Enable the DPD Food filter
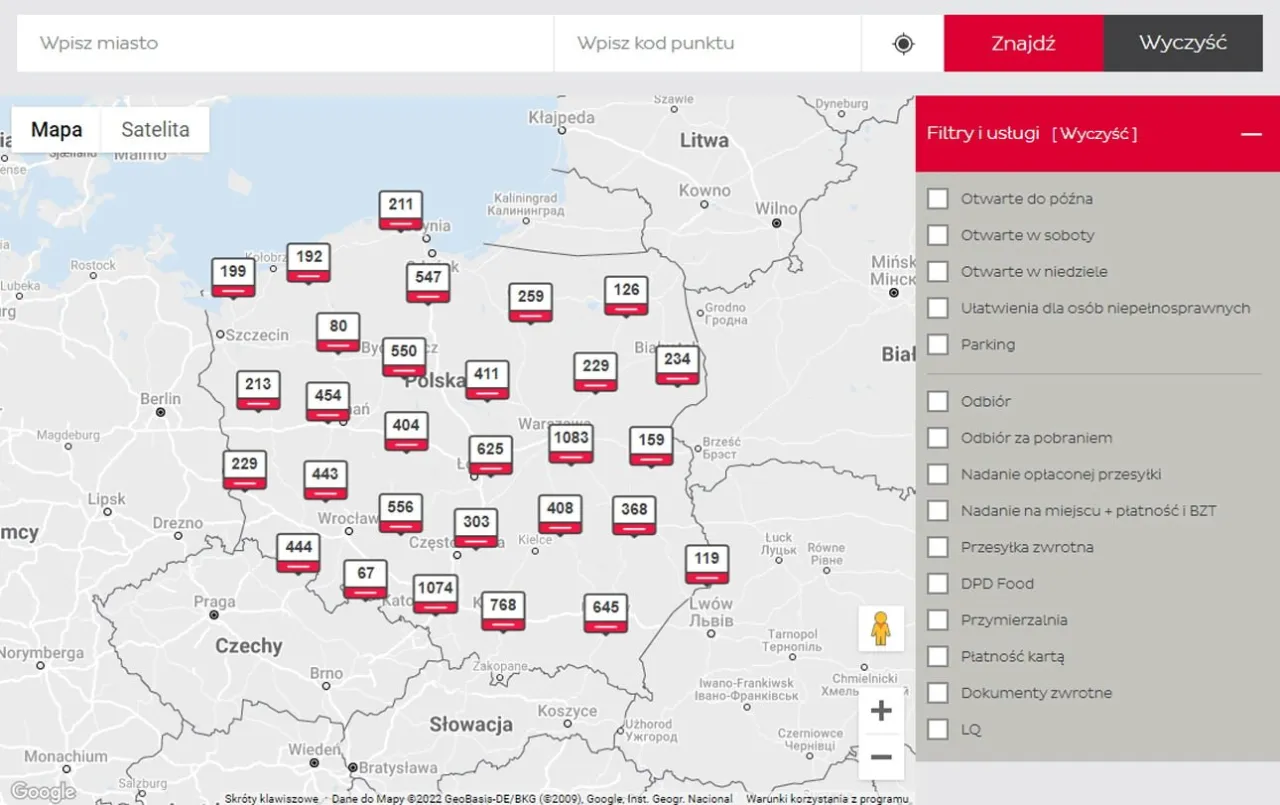Viewport: 1280px width, 805px height. click(937, 583)
